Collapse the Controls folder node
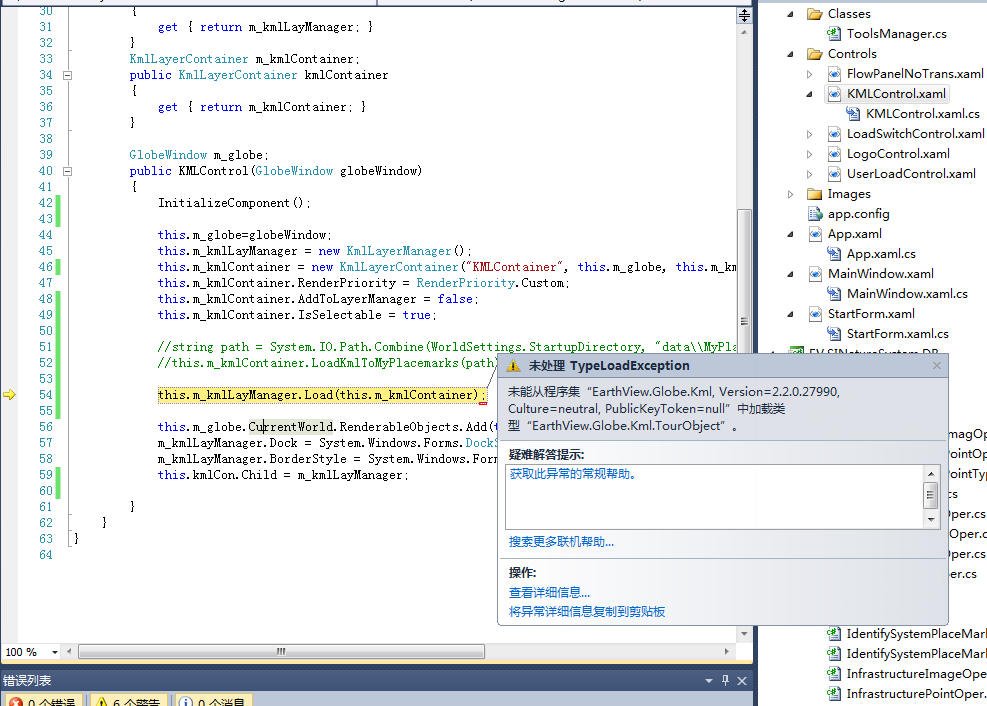 pyautogui.click(x=791, y=54)
